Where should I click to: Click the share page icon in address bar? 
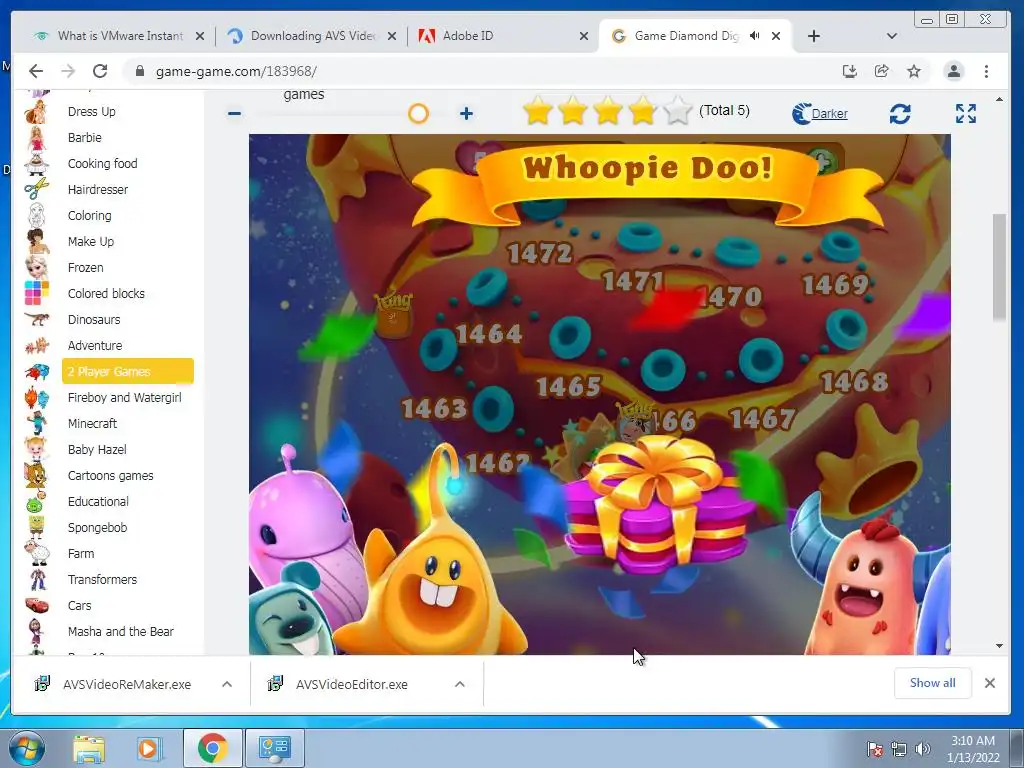pyautogui.click(x=882, y=71)
